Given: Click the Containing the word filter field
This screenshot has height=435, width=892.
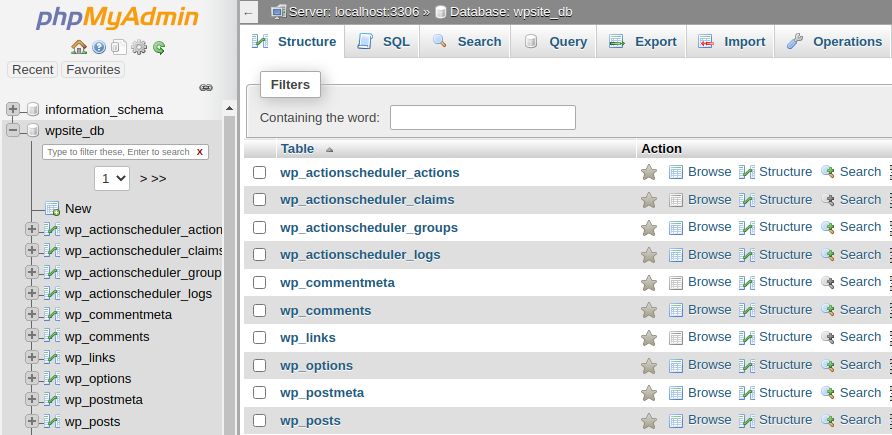Looking at the screenshot, I should [483, 117].
